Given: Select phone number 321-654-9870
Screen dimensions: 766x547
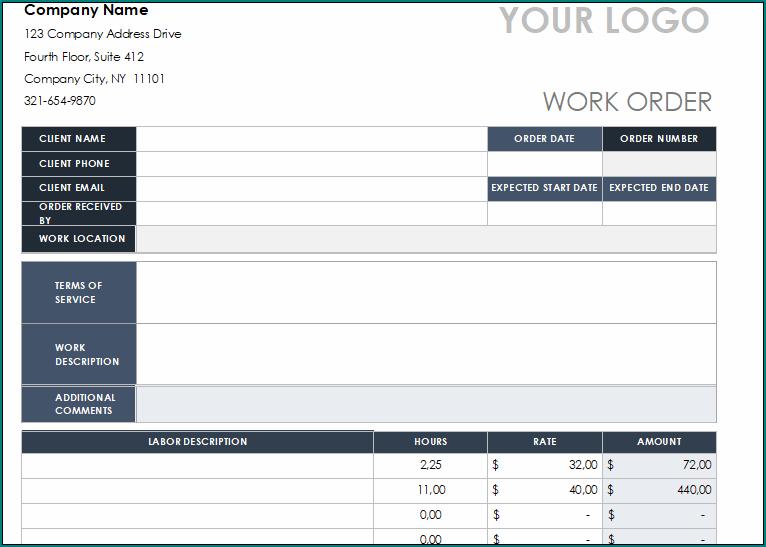Looking at the screenshot, I should [60, 101].
